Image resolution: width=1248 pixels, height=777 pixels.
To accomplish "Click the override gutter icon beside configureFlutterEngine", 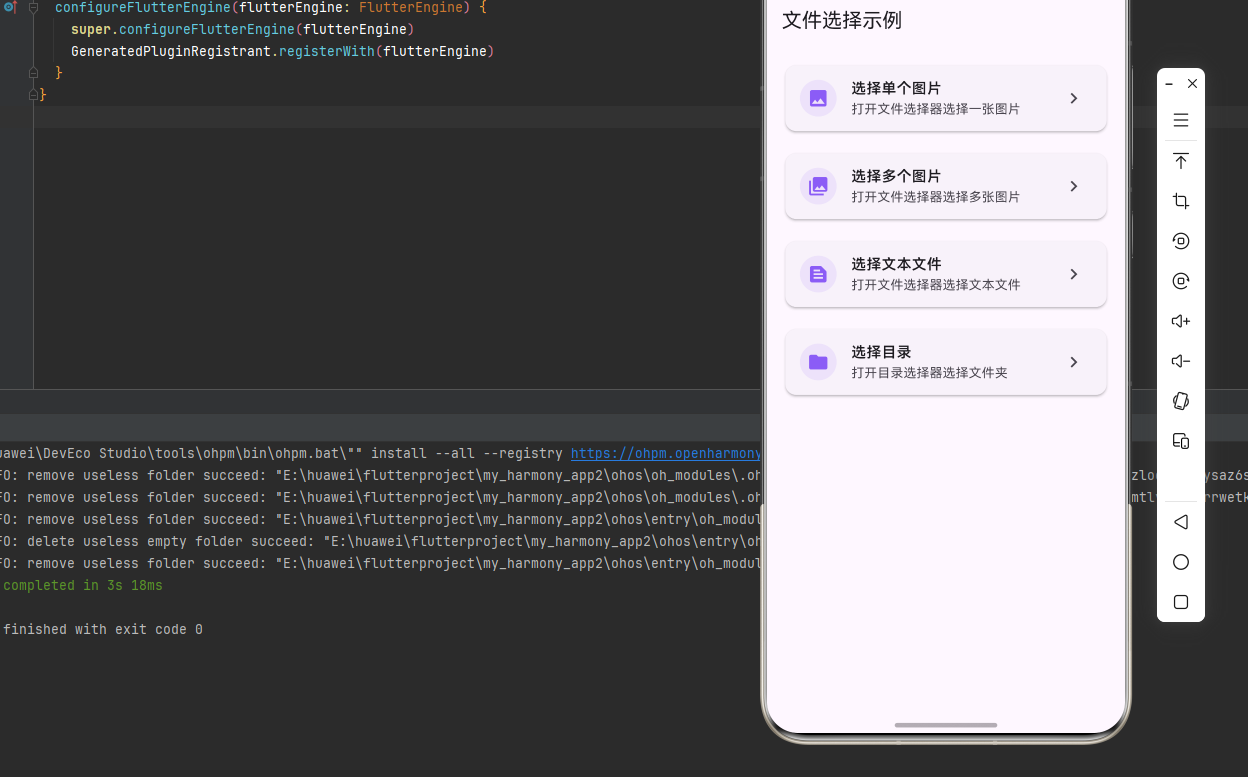I will point(9,7).
